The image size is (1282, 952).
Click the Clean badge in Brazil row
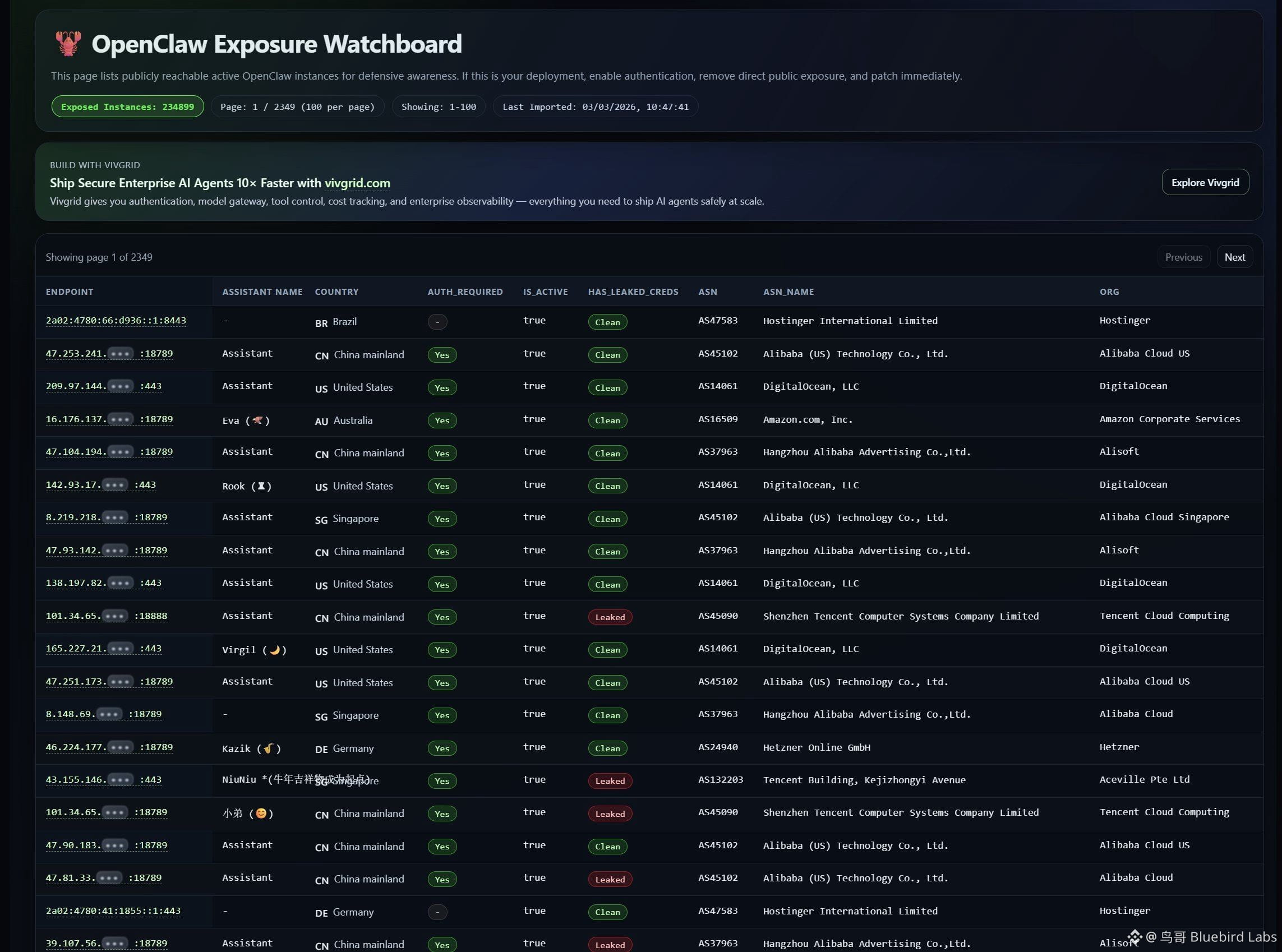[607, 322]
